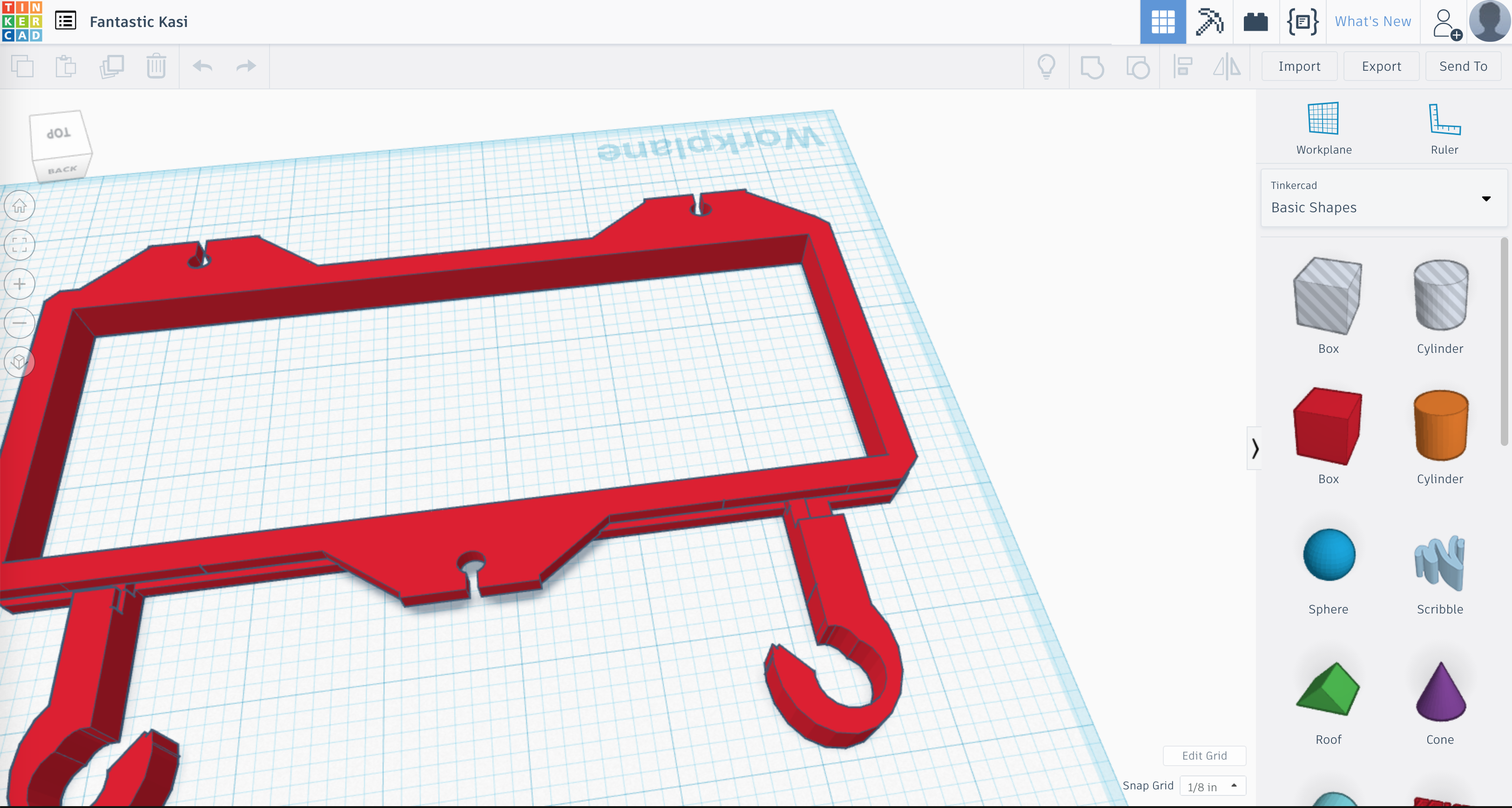The height and width of the screenshot is (808, 1512).
Task: Toggle the Edit Grid option
Action: tap(1204, 756)
